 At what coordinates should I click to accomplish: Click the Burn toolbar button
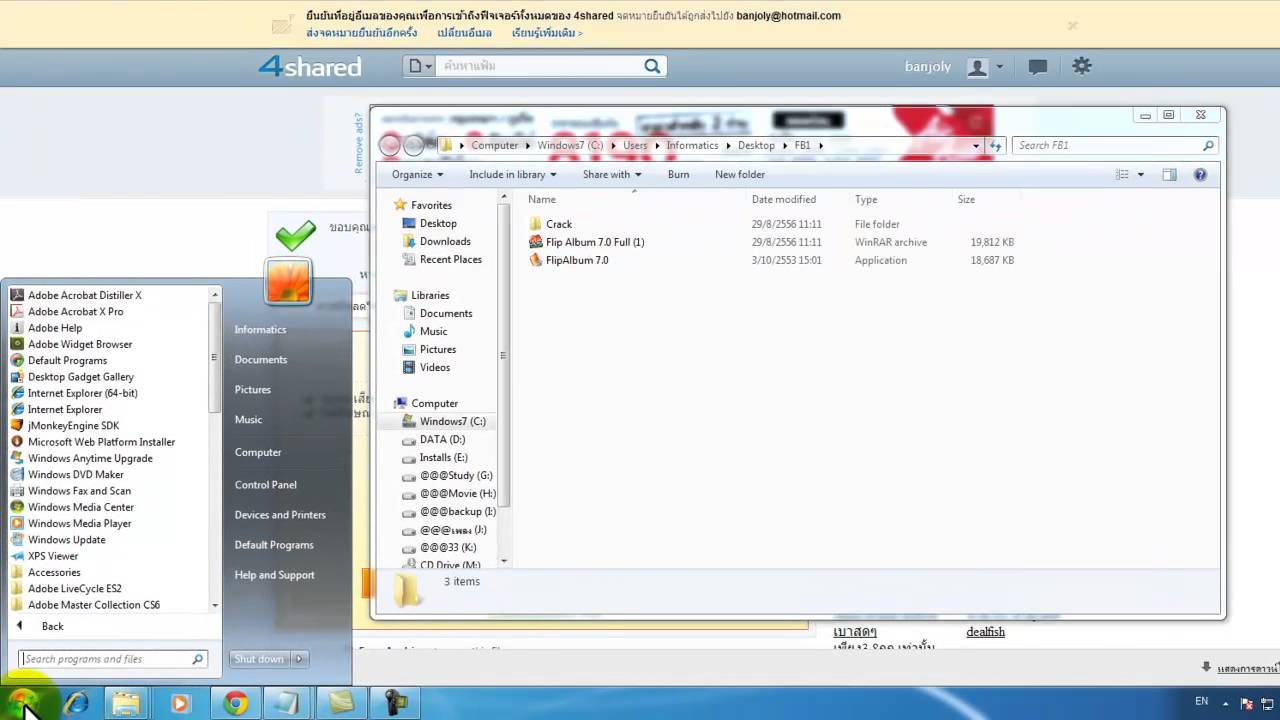[x=678, y=174]
